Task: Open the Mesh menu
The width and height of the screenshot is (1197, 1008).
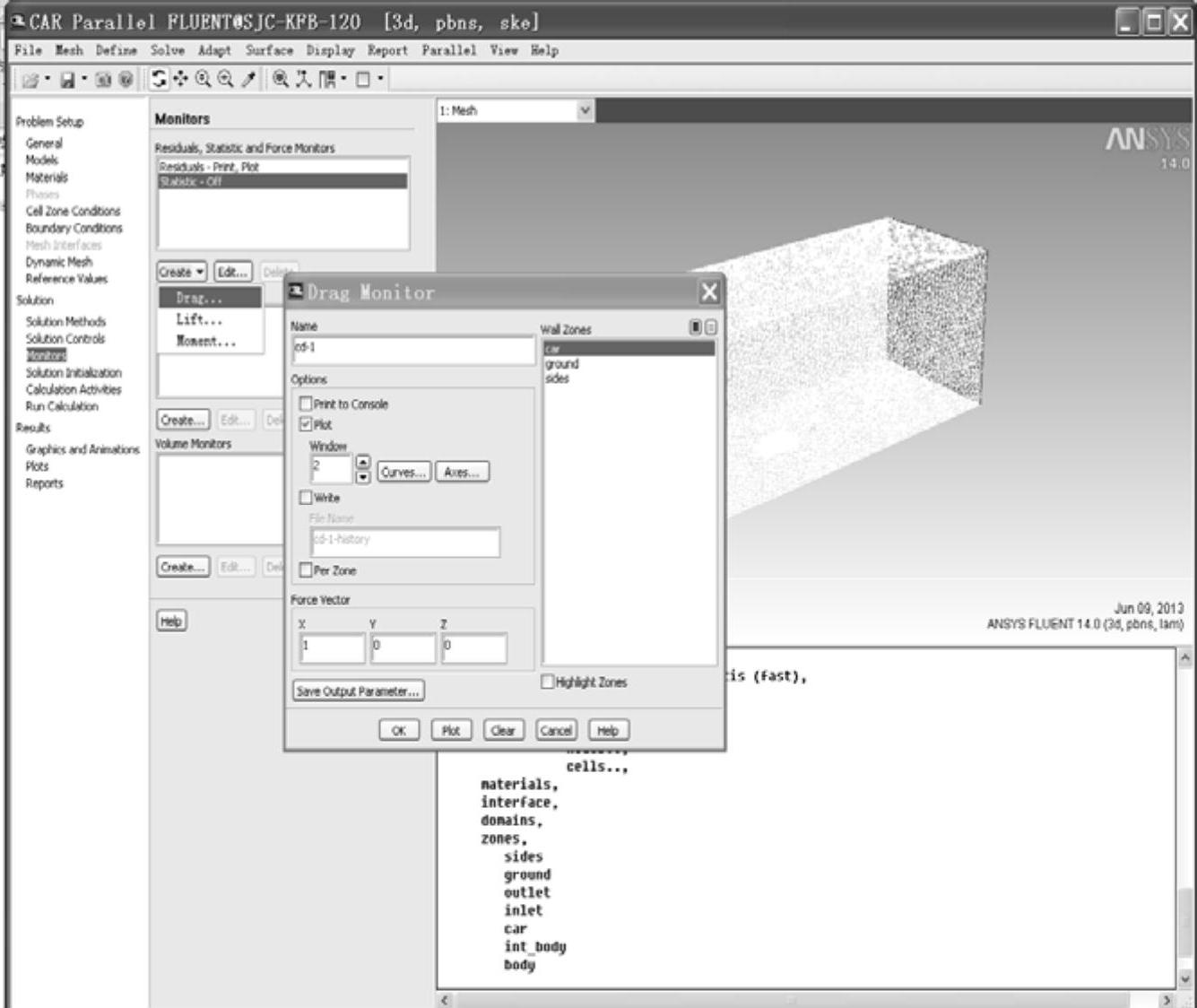Action: (68, 50)
